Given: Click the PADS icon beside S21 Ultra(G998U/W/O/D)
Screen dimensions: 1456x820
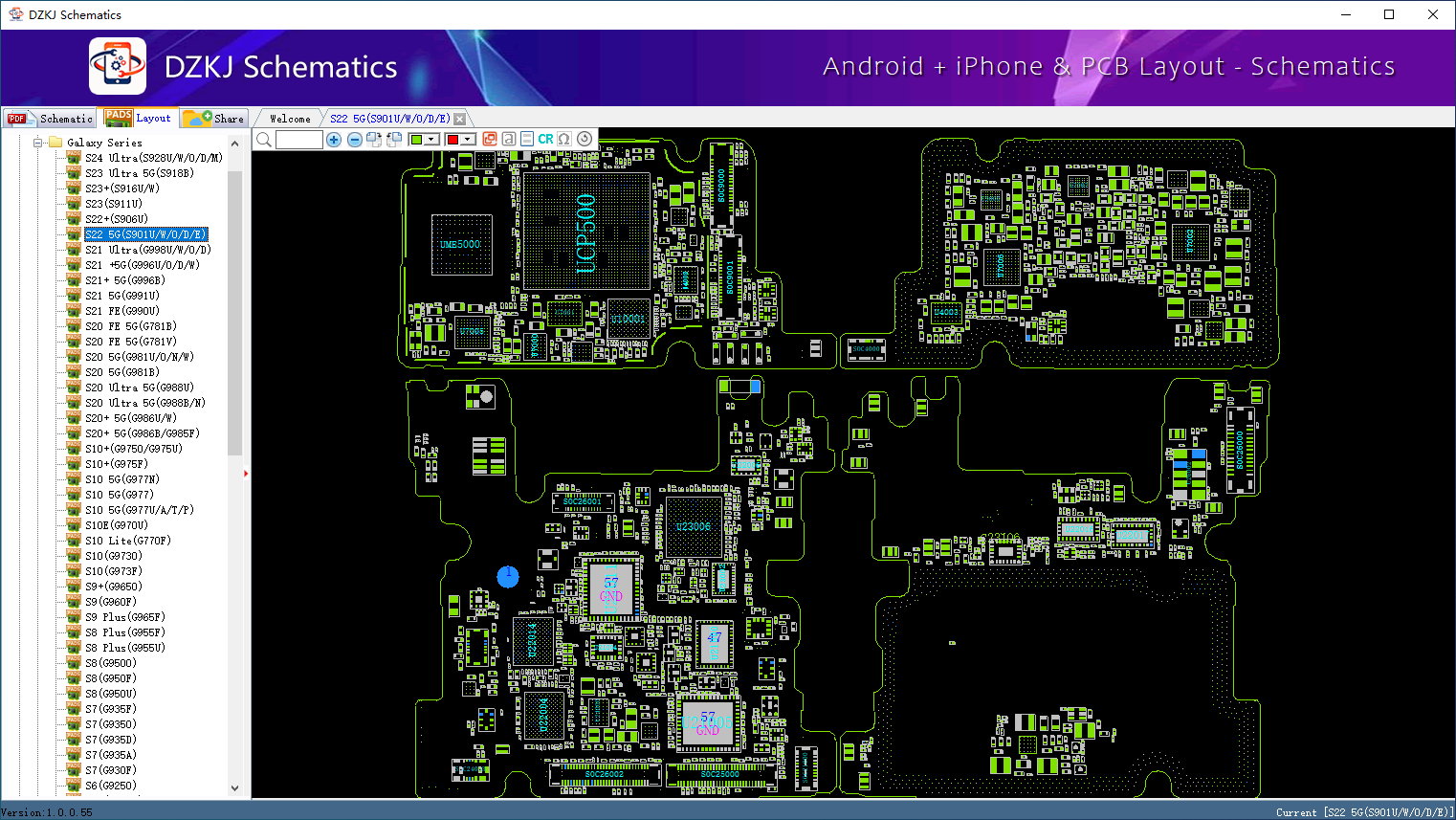Looking at the screenshot, I should pyautogui.click(x=74, y=249).
